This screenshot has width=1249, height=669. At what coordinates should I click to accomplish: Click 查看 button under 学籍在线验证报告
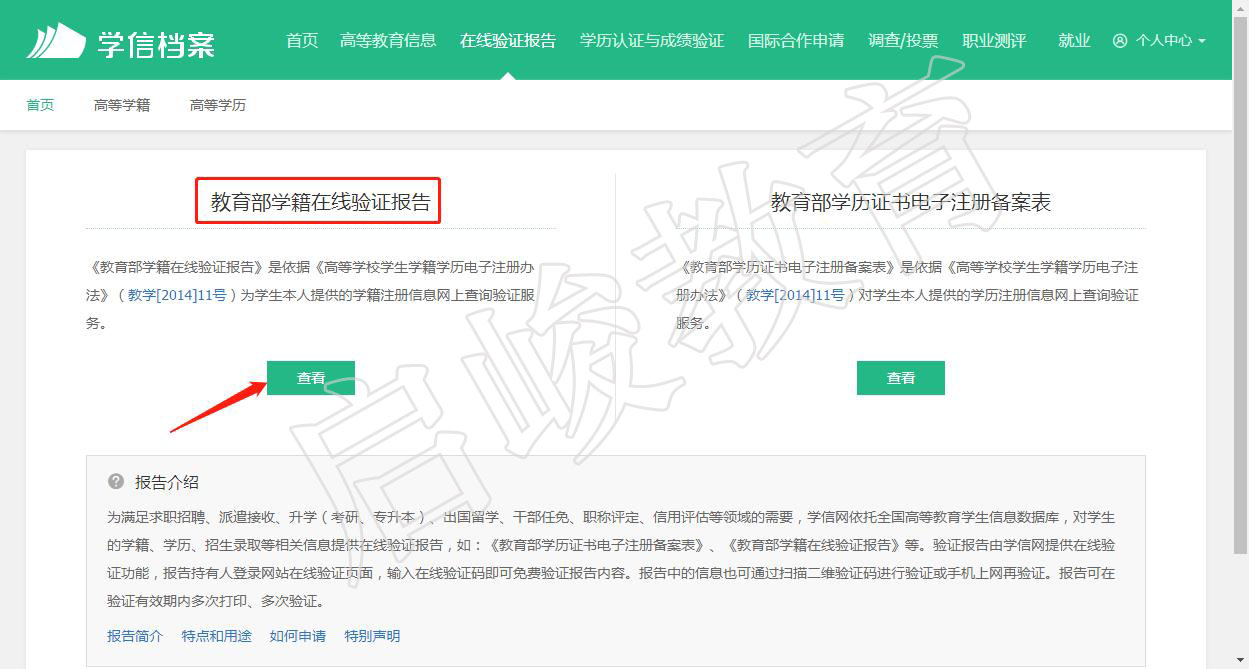(311, 378)
